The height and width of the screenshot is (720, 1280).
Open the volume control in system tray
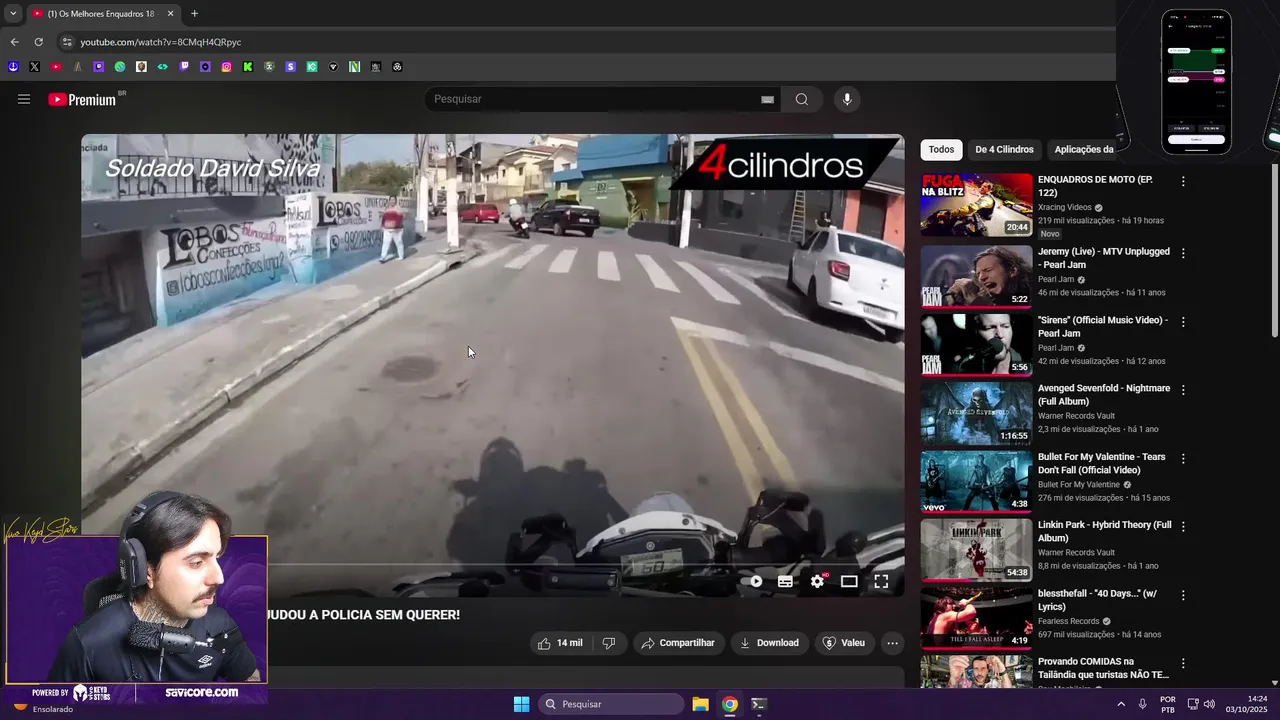(1209, 704)
